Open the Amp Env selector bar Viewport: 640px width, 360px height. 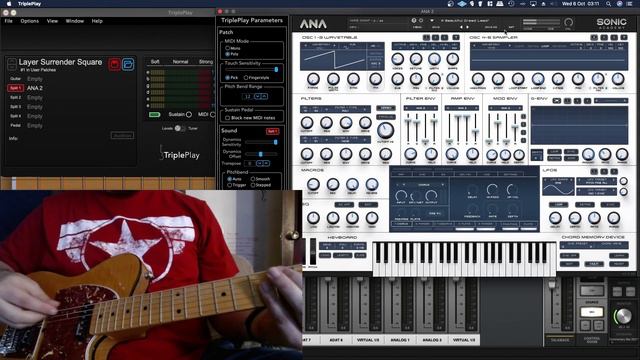pyautogui.click(x=462, y=108)
